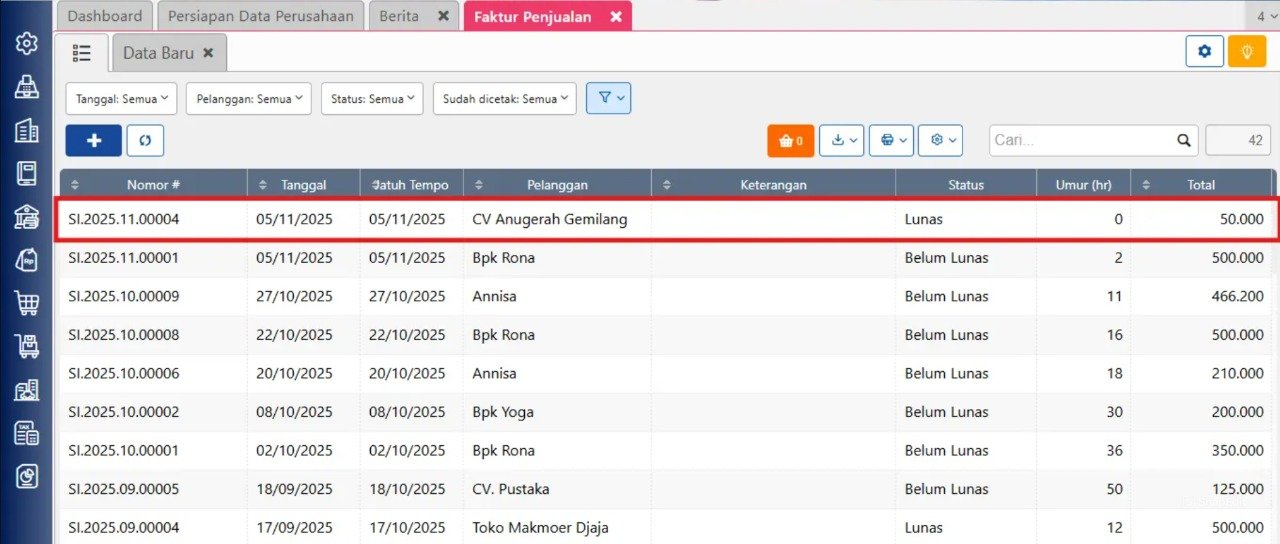This screenshot has height=544, width=1280.
Task: Sort by the Keterangan column arrows
Action: 667,185
